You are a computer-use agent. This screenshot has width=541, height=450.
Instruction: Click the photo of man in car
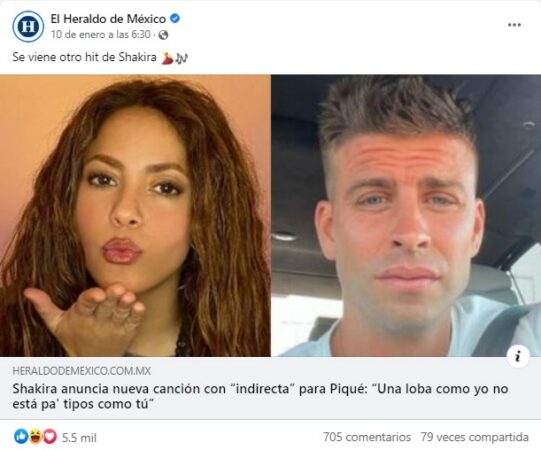click(406, 216)
